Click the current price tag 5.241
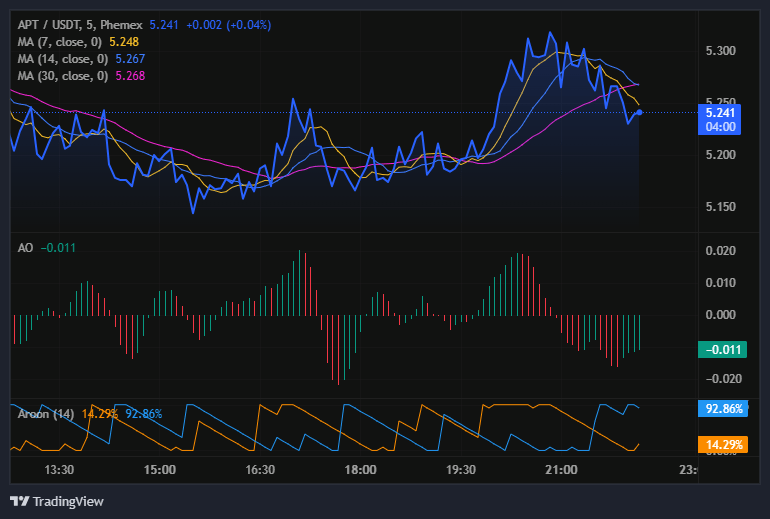 (x=720, y=113)
